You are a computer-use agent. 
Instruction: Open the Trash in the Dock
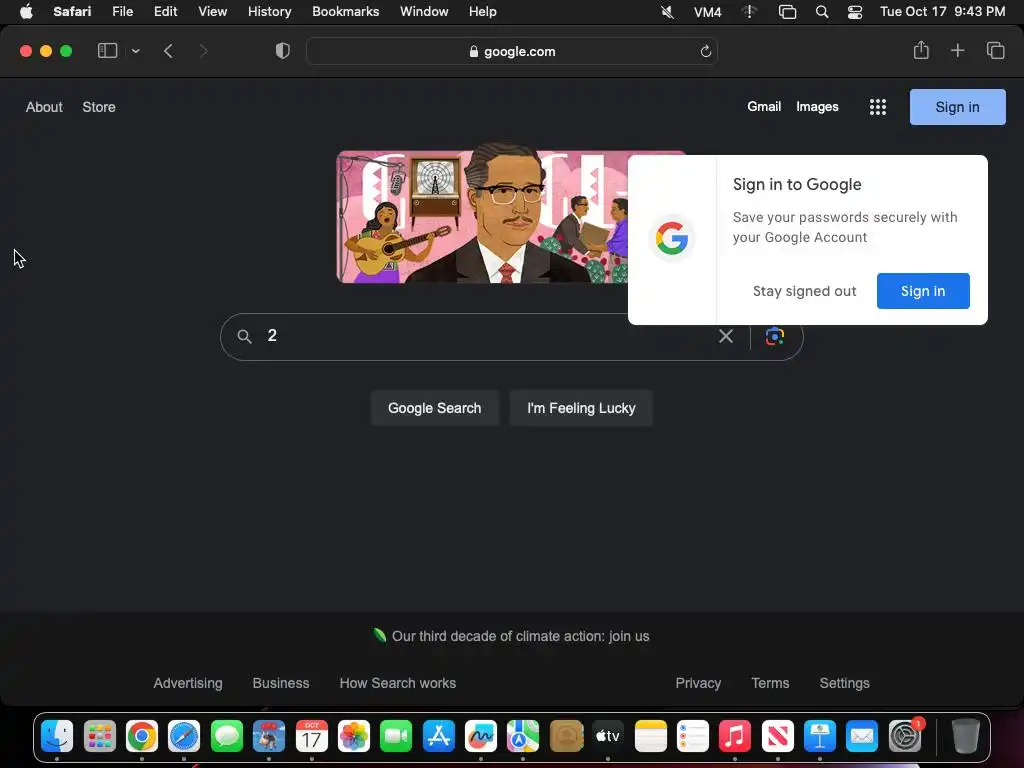966,737
